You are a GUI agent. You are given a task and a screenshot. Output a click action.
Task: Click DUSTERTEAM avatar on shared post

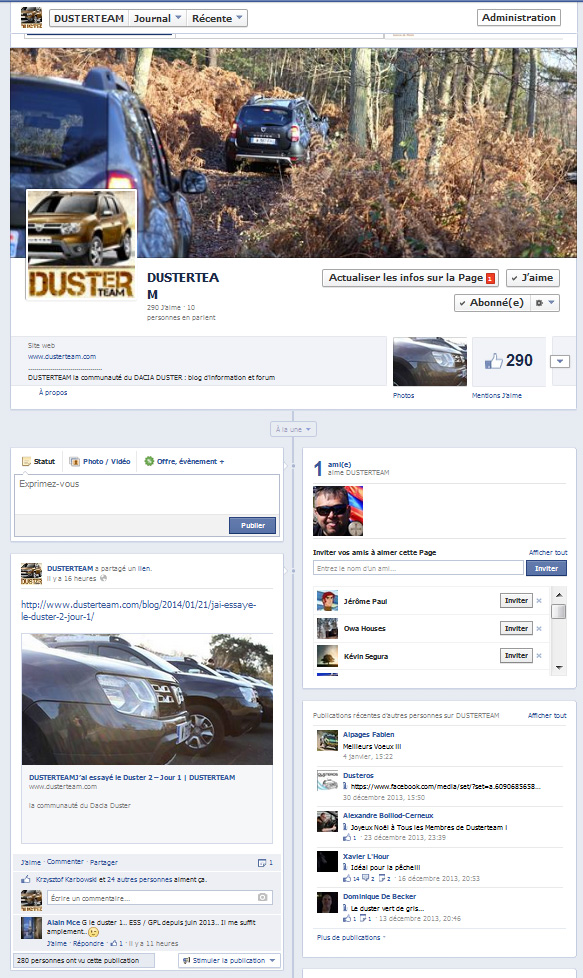pos(31,573)
